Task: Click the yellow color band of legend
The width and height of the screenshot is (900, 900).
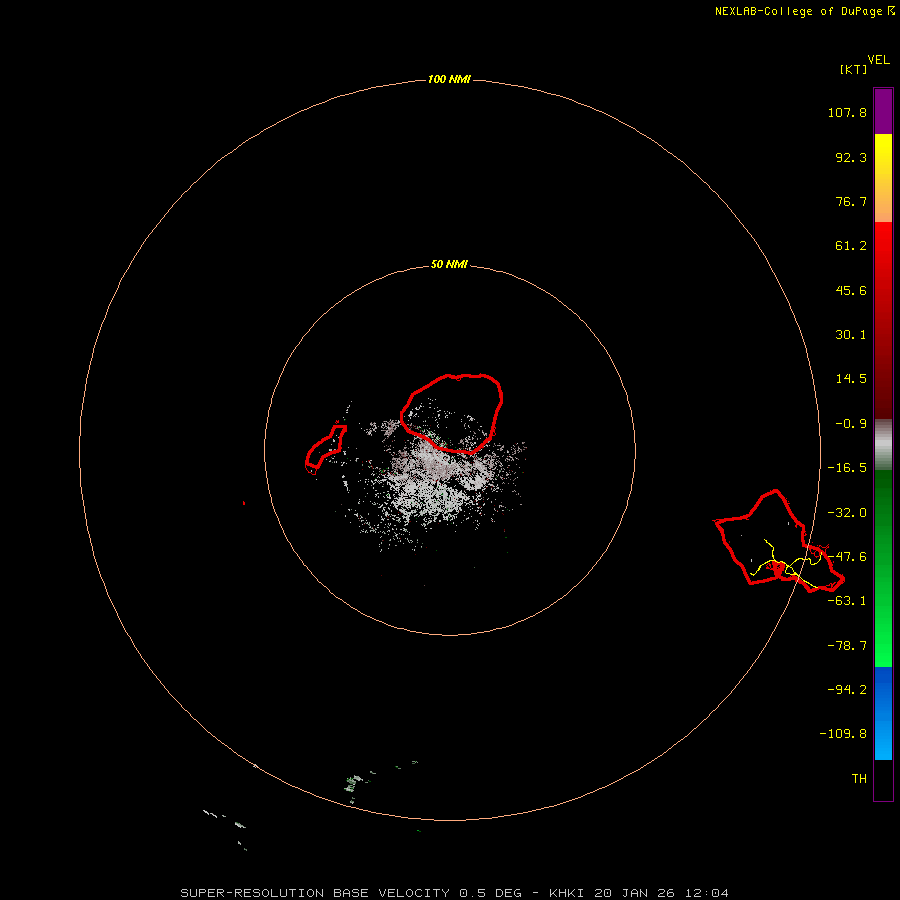Action: click(883, 178)
